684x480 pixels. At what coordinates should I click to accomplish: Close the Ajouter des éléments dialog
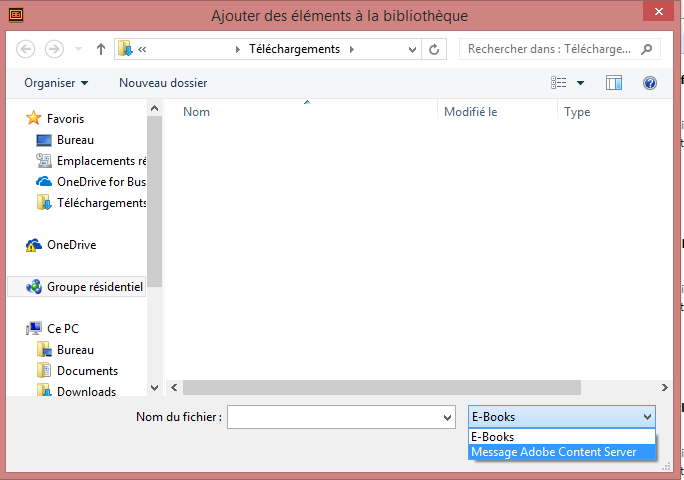point(659,11)
